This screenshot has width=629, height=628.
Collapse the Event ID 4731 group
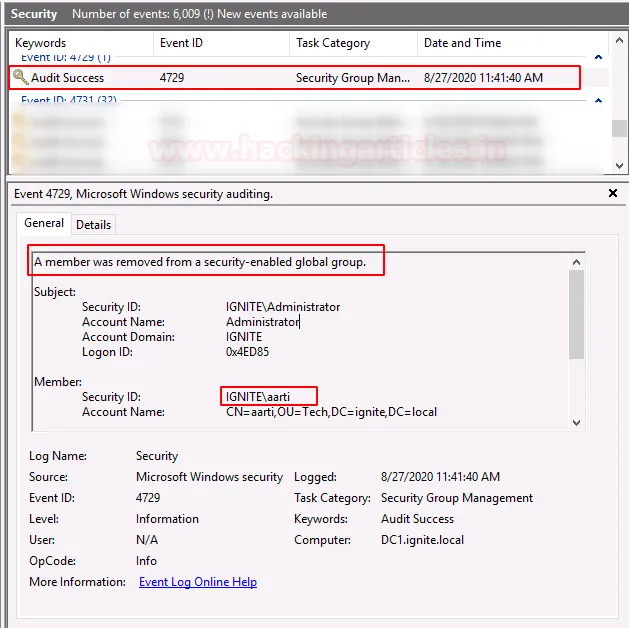(599, 101)
